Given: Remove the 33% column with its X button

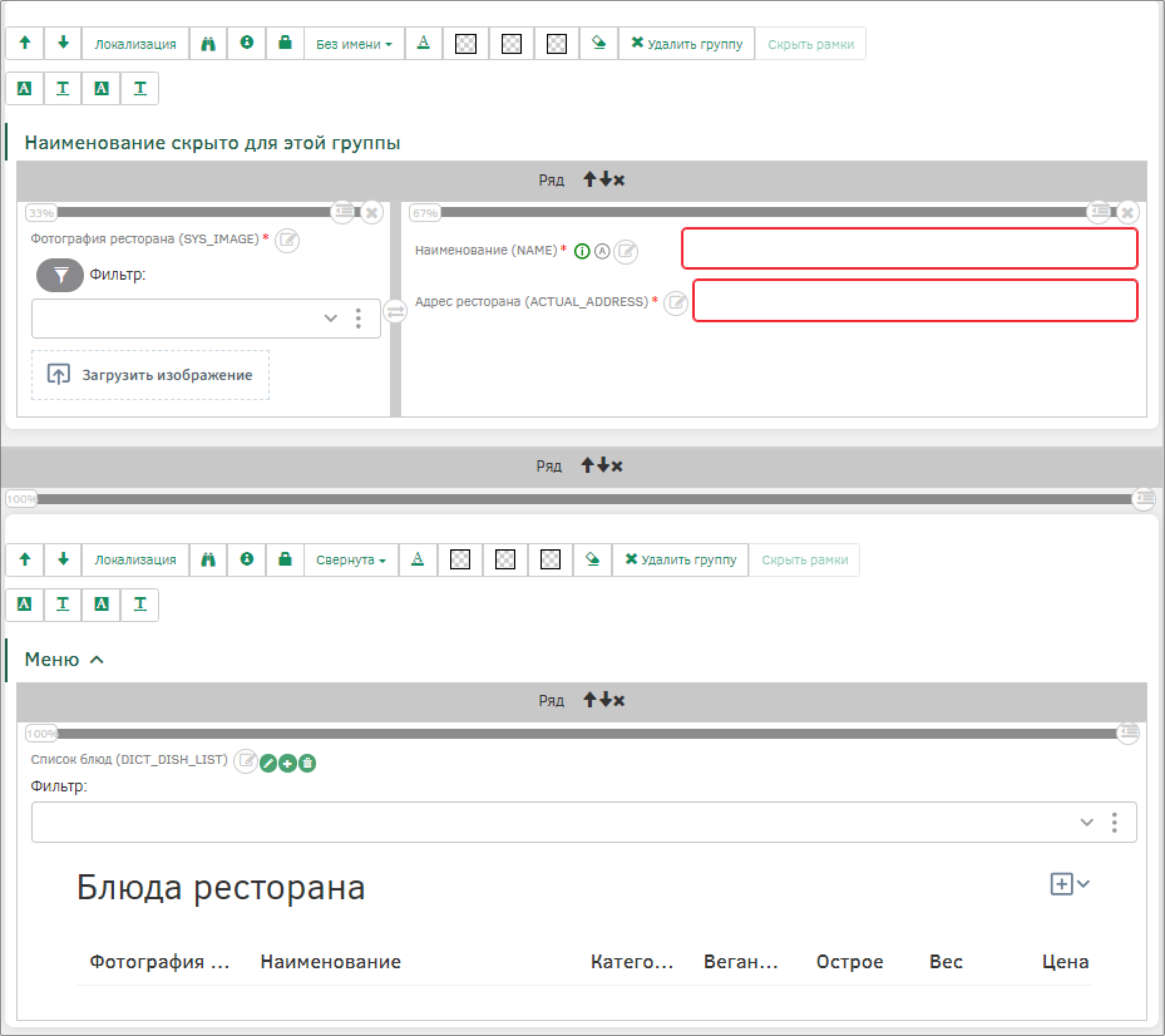Looking at the screenshot, I should (372, 213).
